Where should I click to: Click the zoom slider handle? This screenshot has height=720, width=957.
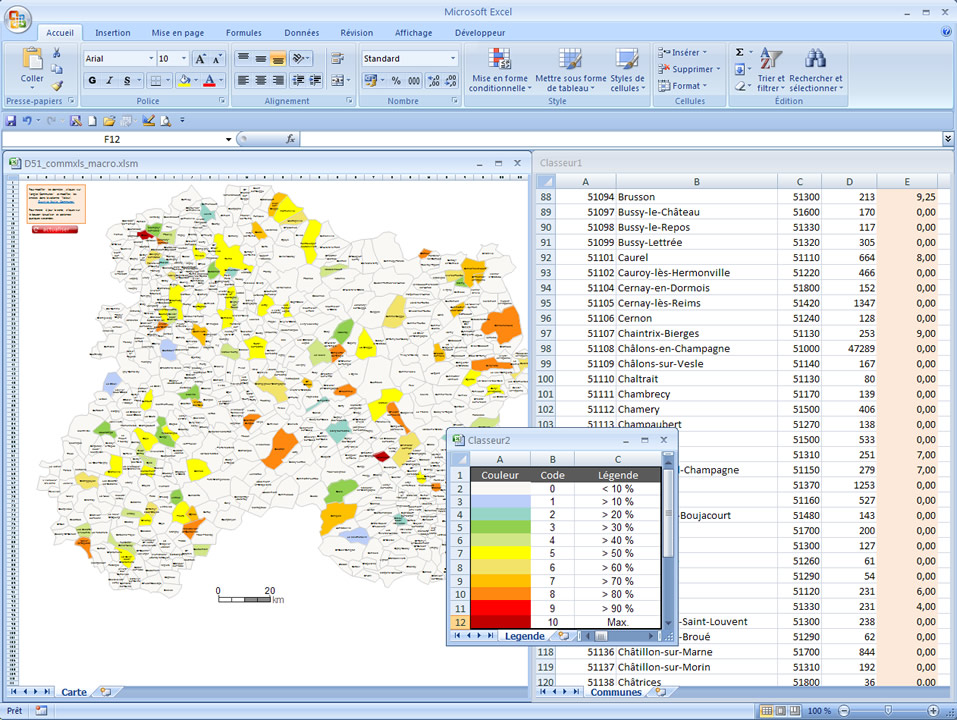tap(888, 710)
